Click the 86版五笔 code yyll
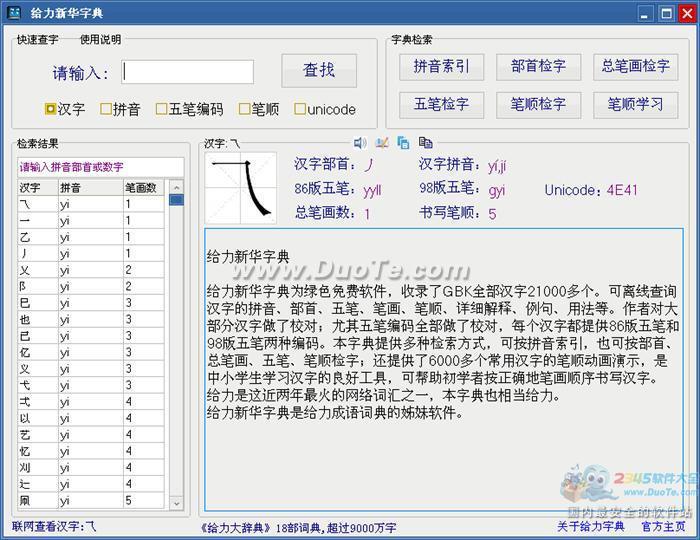The width and height of the screenshot is (700, 540). pyautogui.click(x=372, y=191)
